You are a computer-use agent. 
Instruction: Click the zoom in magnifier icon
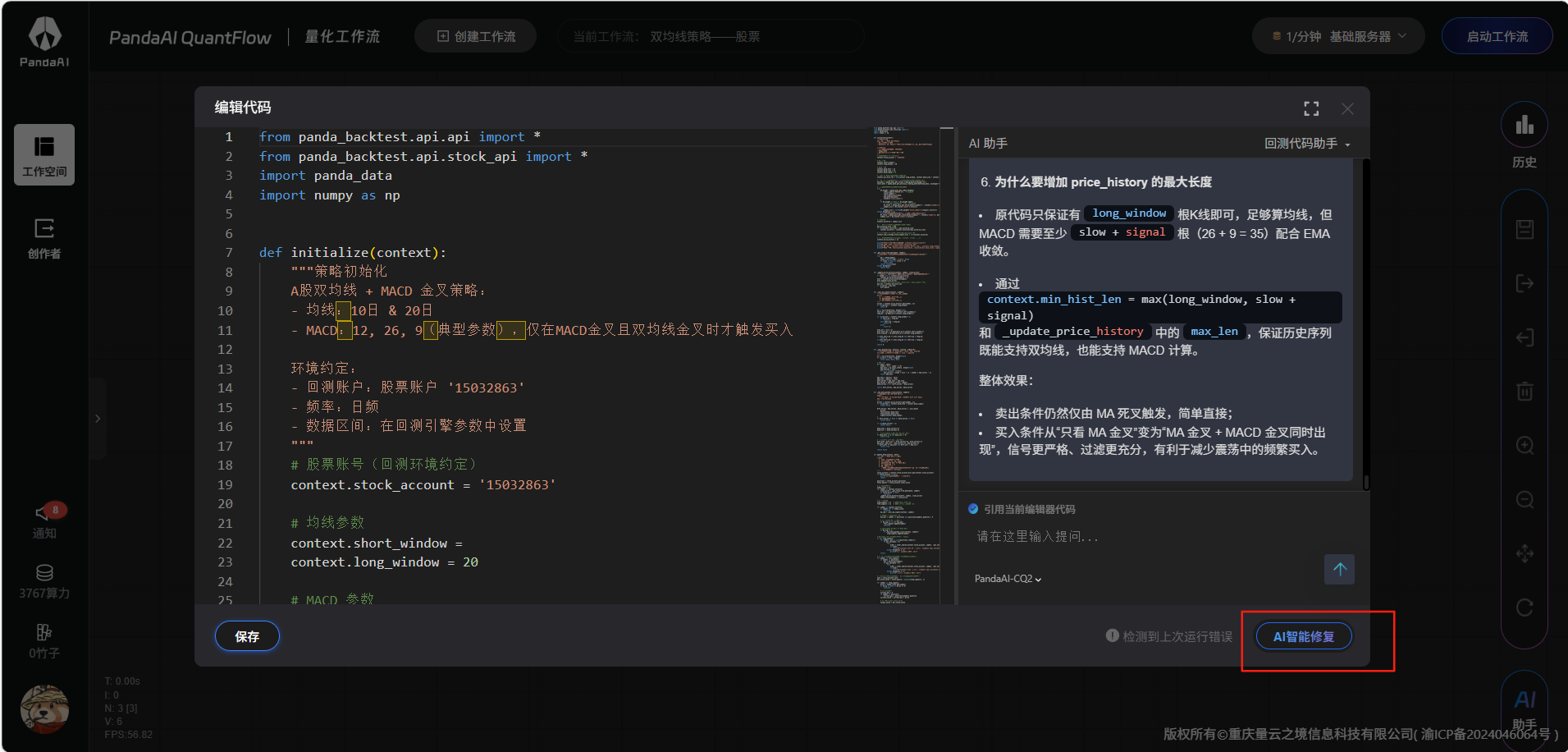[x=1525, y=446]
